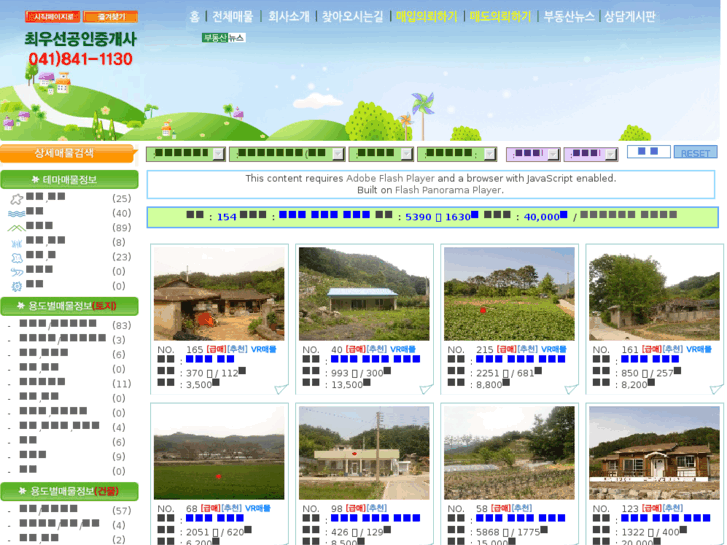Click the 추천 tag on listing NO. 123
Image resolution: width=727 pixels, height=545 pixels.
pos(673,508)
